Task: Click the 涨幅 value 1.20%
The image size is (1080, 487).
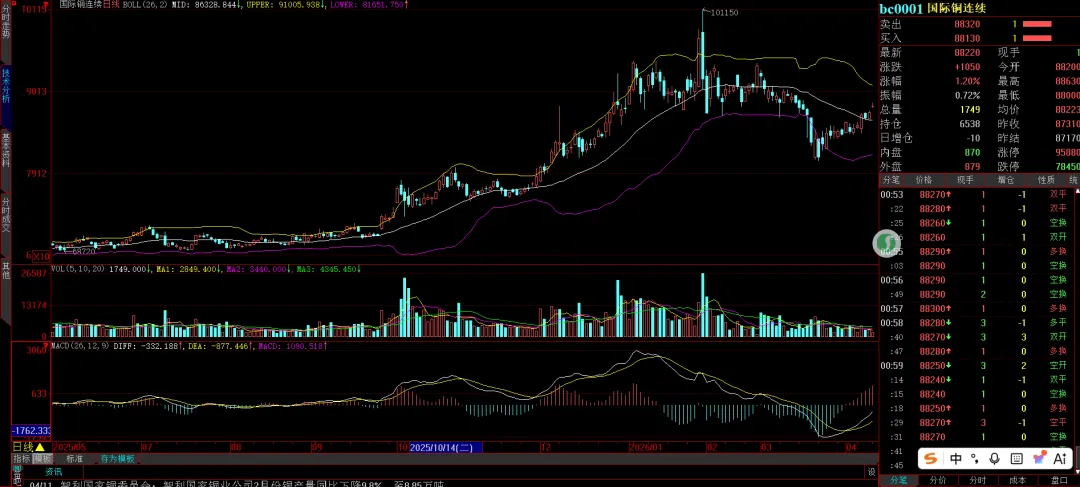Action: click(x=967, y=81)
